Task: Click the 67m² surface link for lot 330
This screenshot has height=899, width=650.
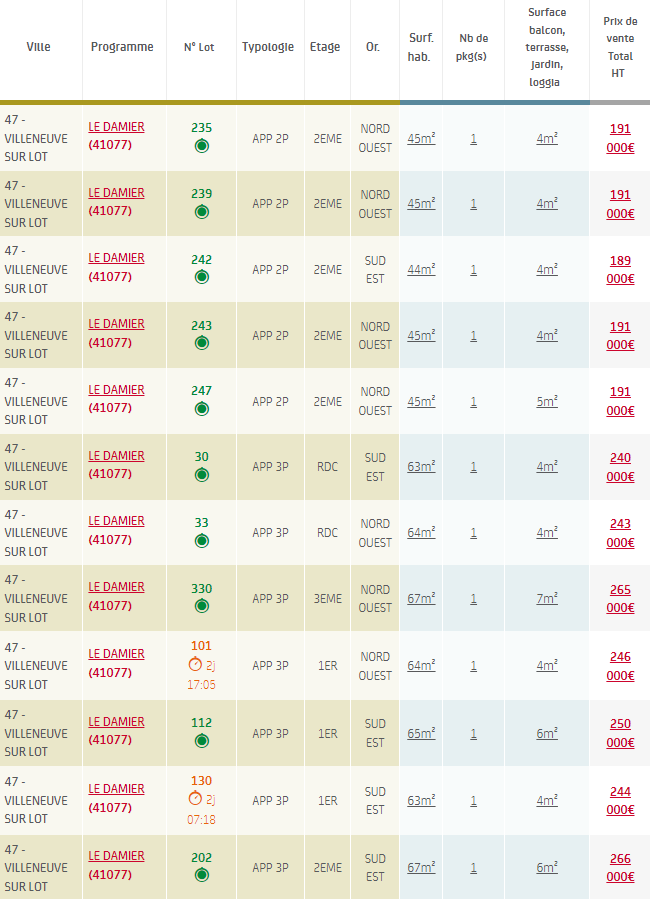Action: 421,599
